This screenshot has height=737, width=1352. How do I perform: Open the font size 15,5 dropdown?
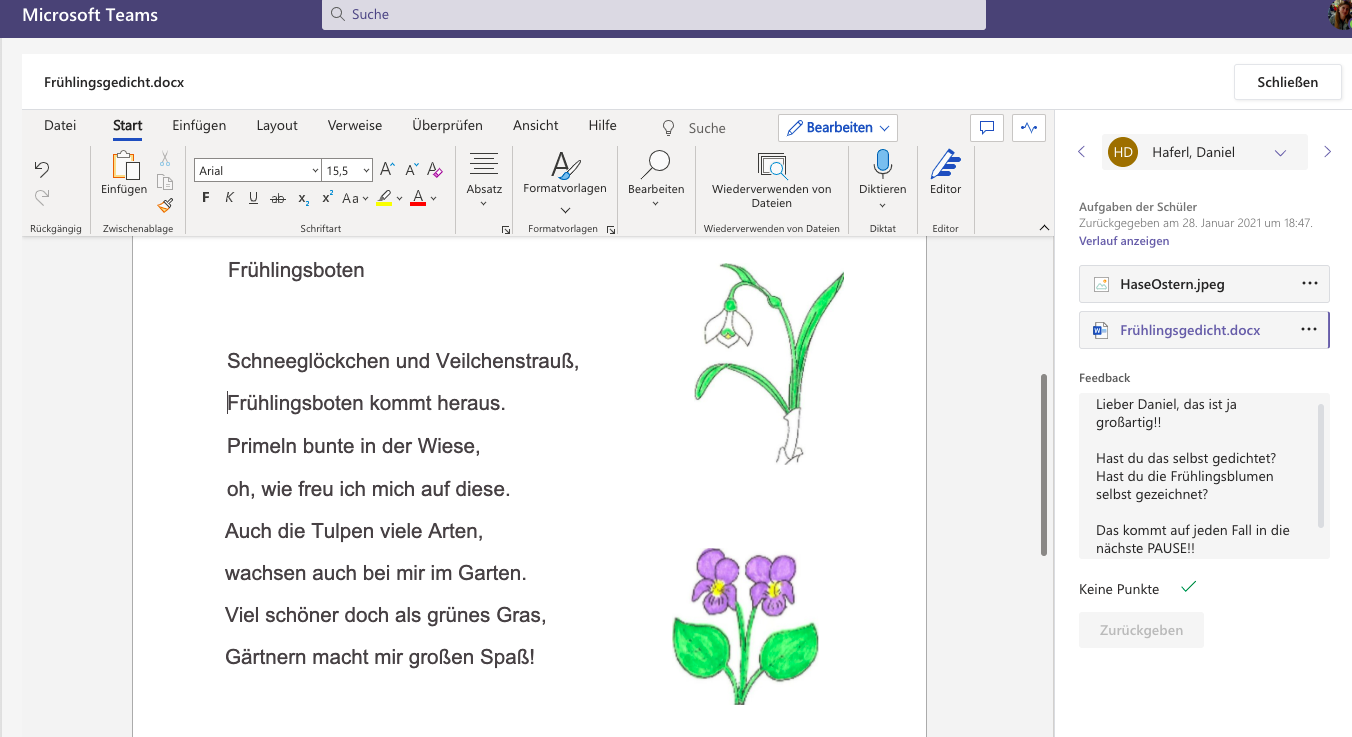[348, 171]
